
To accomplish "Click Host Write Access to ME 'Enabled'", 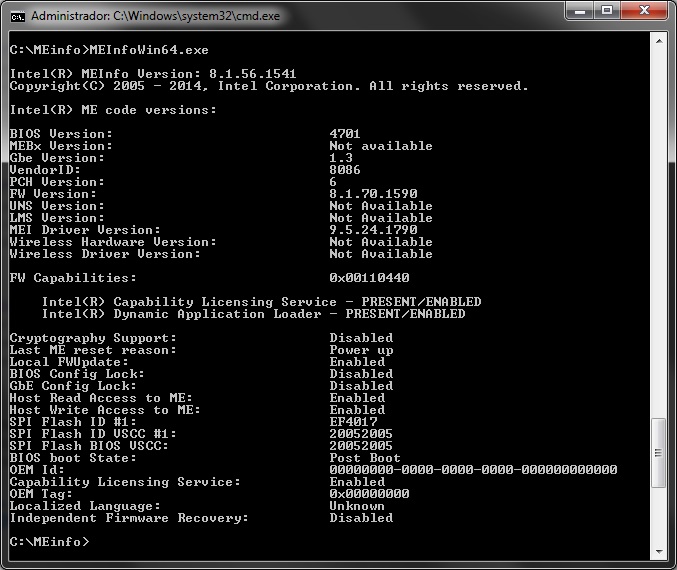I will point(357,410).
